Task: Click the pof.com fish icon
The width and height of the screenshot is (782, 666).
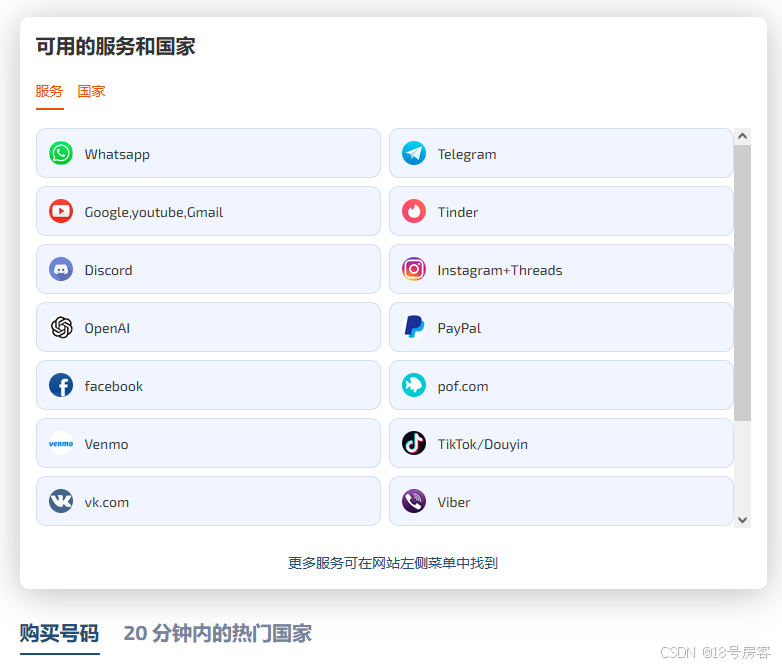Action: 414,385
